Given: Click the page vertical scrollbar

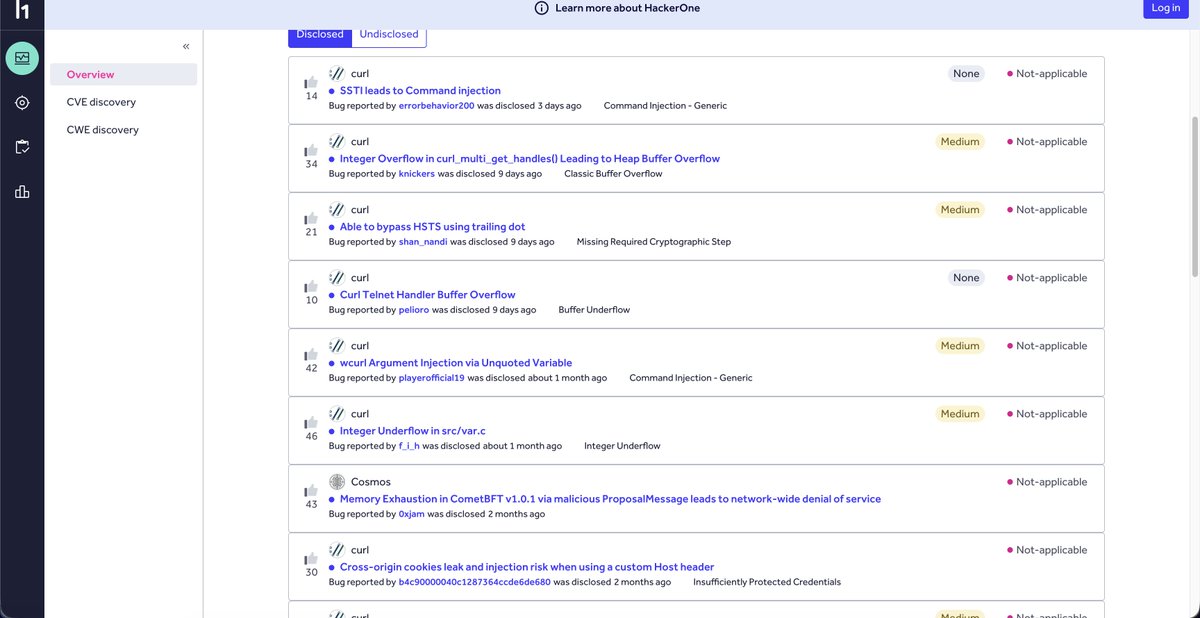Looking at the screenshot, I should tap(1194, 195).
